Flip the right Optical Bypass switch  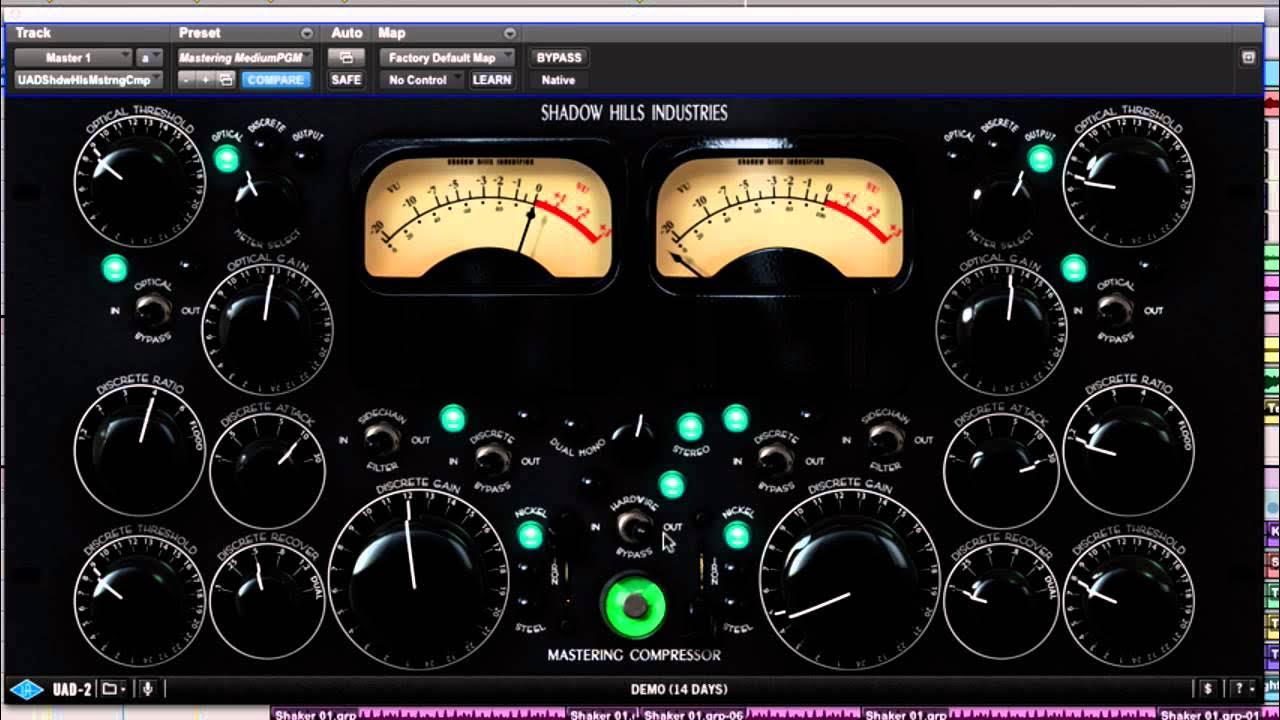(1115, 310)
